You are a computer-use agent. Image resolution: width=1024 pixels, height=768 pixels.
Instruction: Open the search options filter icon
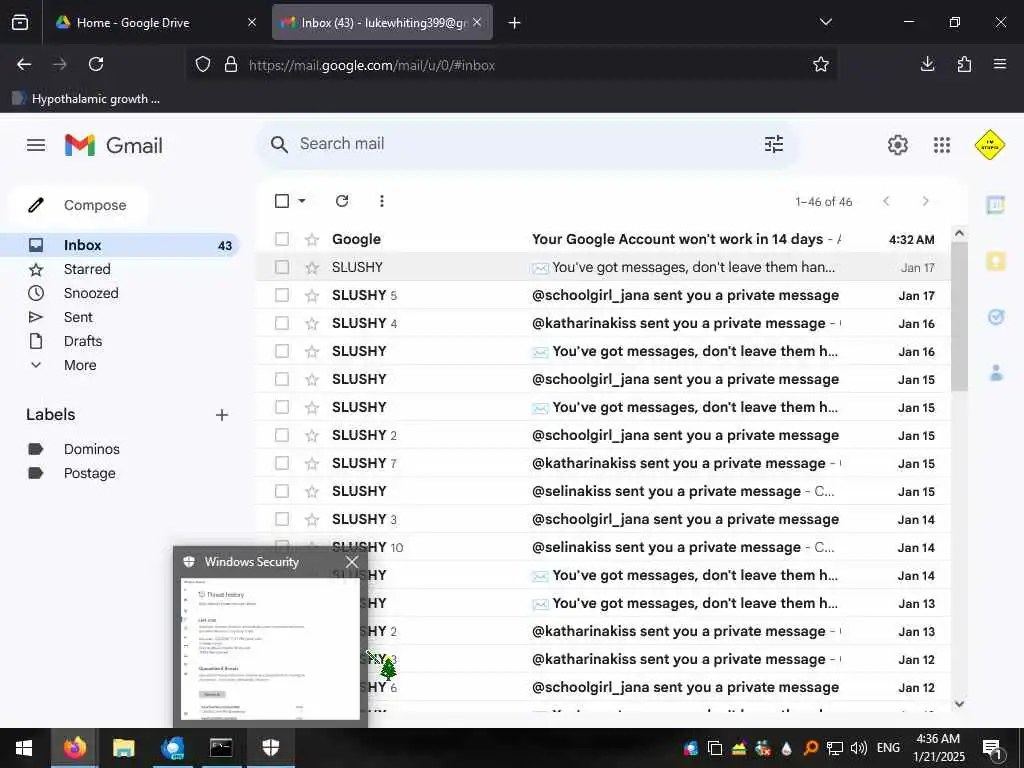click(x=774, y=144)
